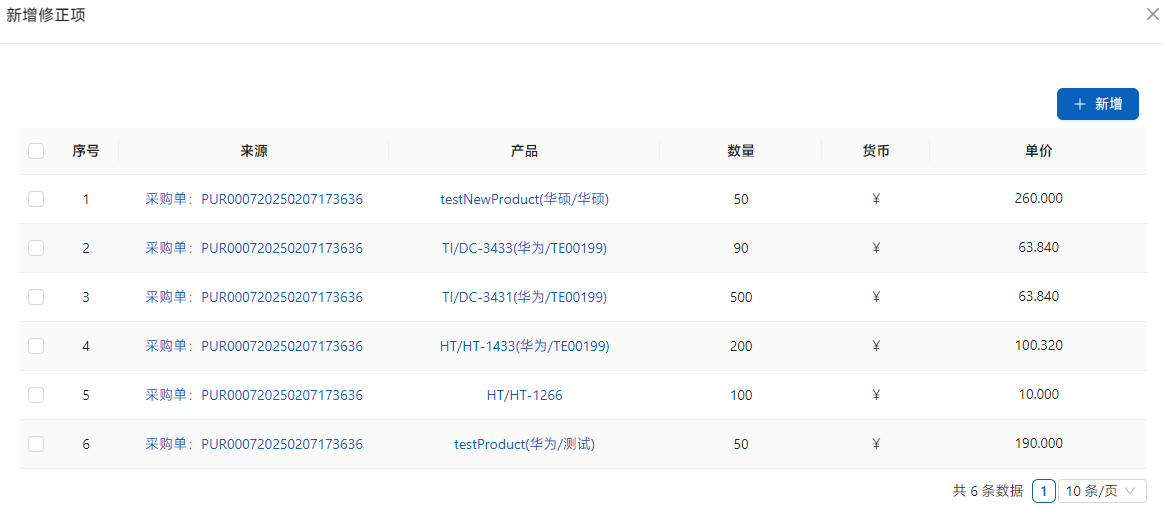This screenshot has width=1164, height=512.
Task: Open testNewProduct(华硕/华硕) product link
Action: coord(524,199)
